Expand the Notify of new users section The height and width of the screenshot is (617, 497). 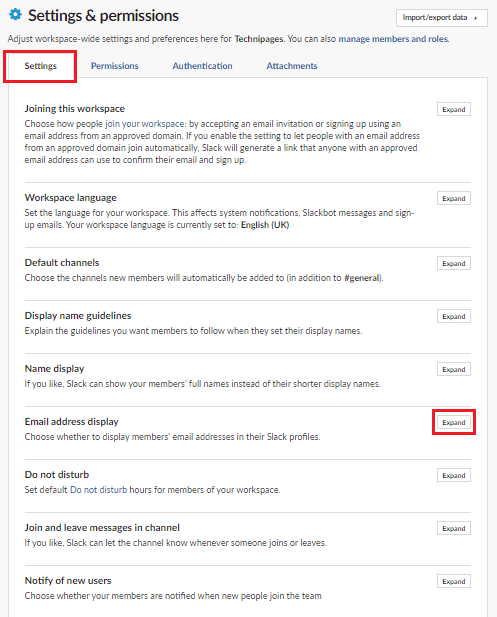click(x=454, y=581)
